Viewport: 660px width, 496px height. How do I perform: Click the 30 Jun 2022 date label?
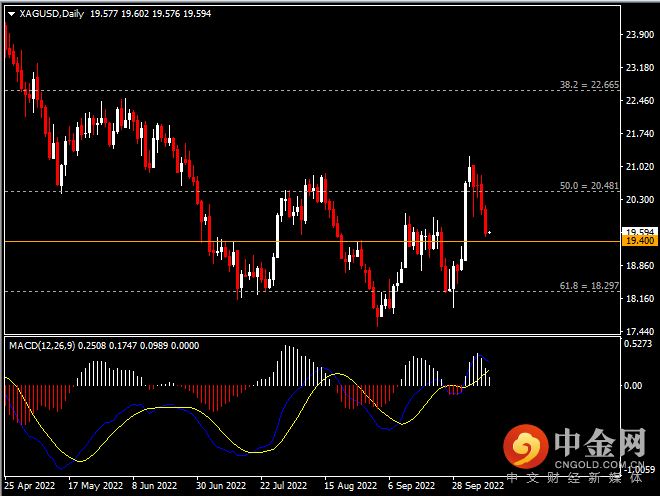point(221,485)
